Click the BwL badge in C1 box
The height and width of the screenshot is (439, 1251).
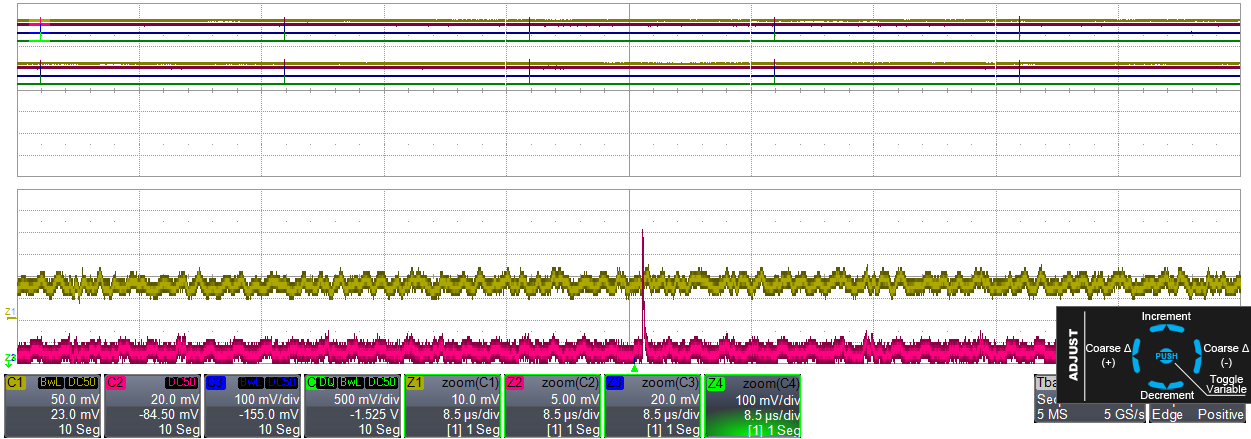click(x=51, y=382)
